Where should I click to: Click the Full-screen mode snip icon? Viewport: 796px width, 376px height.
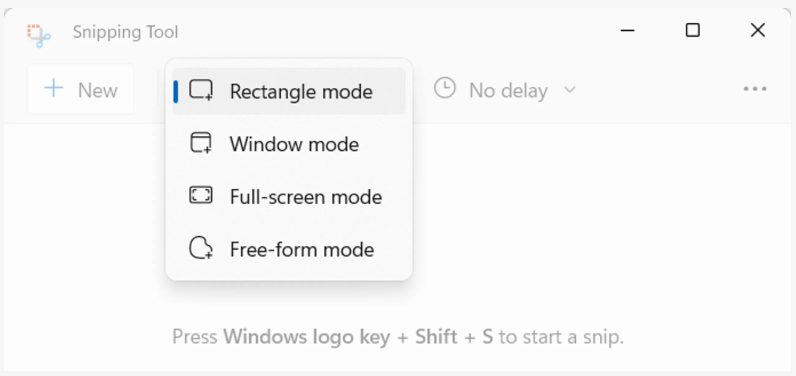pos(201,195)
